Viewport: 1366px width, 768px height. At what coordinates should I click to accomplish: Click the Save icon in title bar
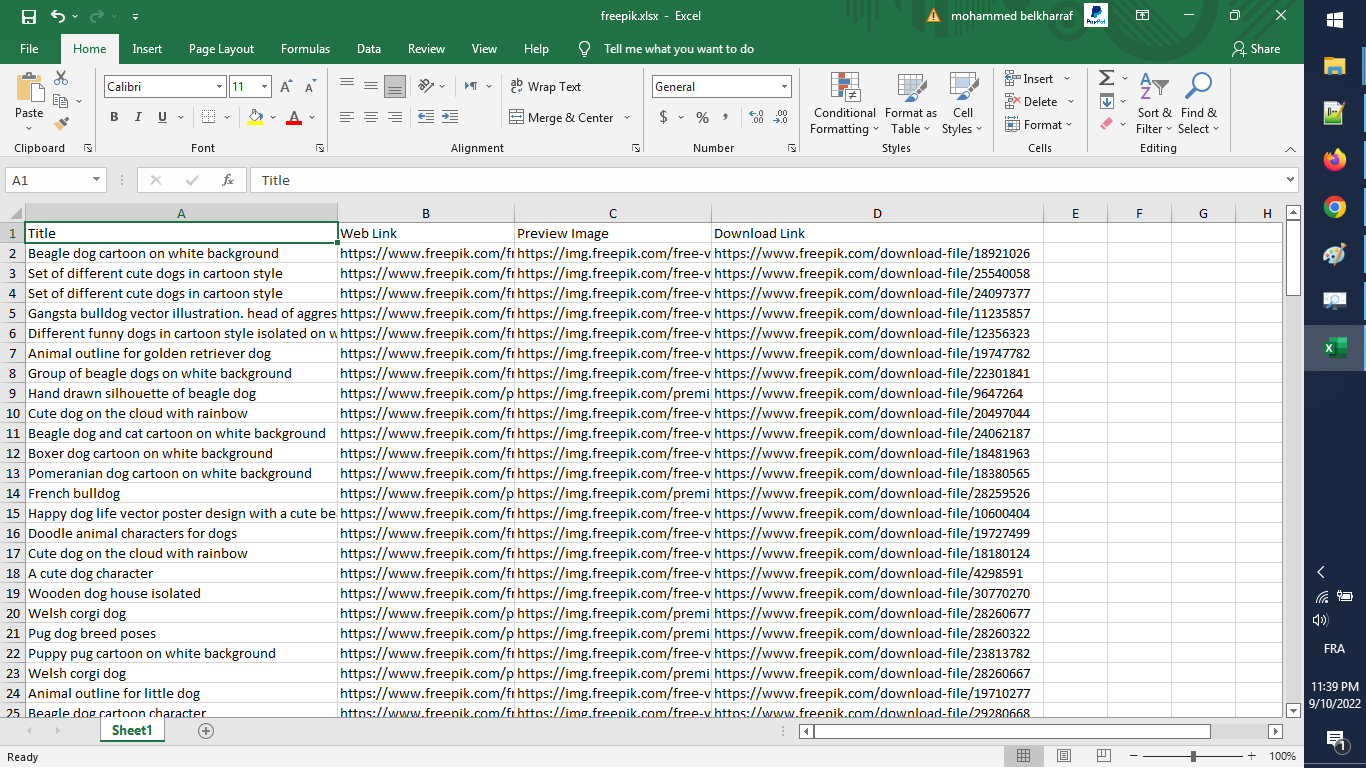click(x=28, y=16)
